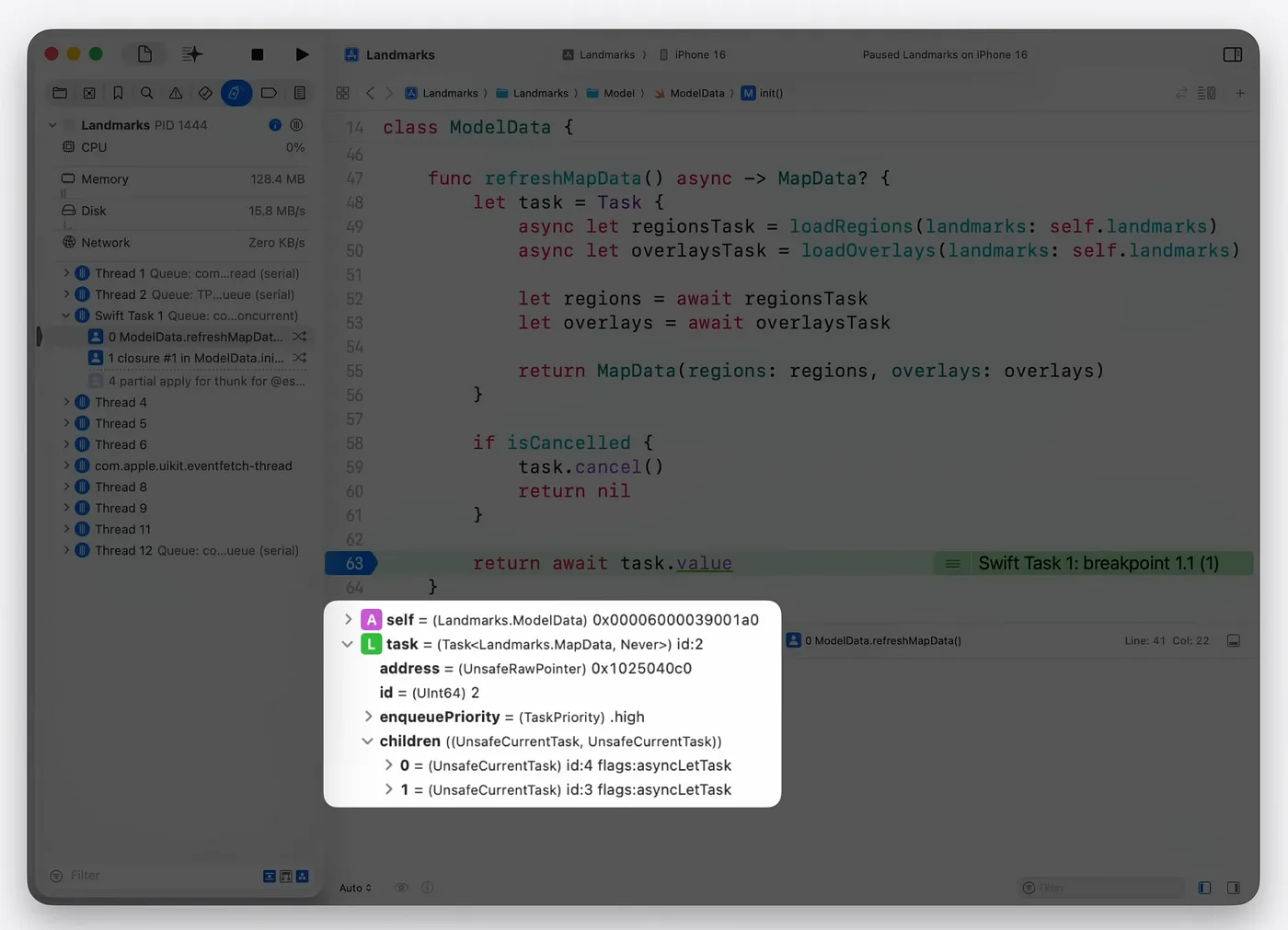The width and height of the screenshot is (1288, 930).
Task: Stop the running Landmarks app
Action: coord(258,54)
